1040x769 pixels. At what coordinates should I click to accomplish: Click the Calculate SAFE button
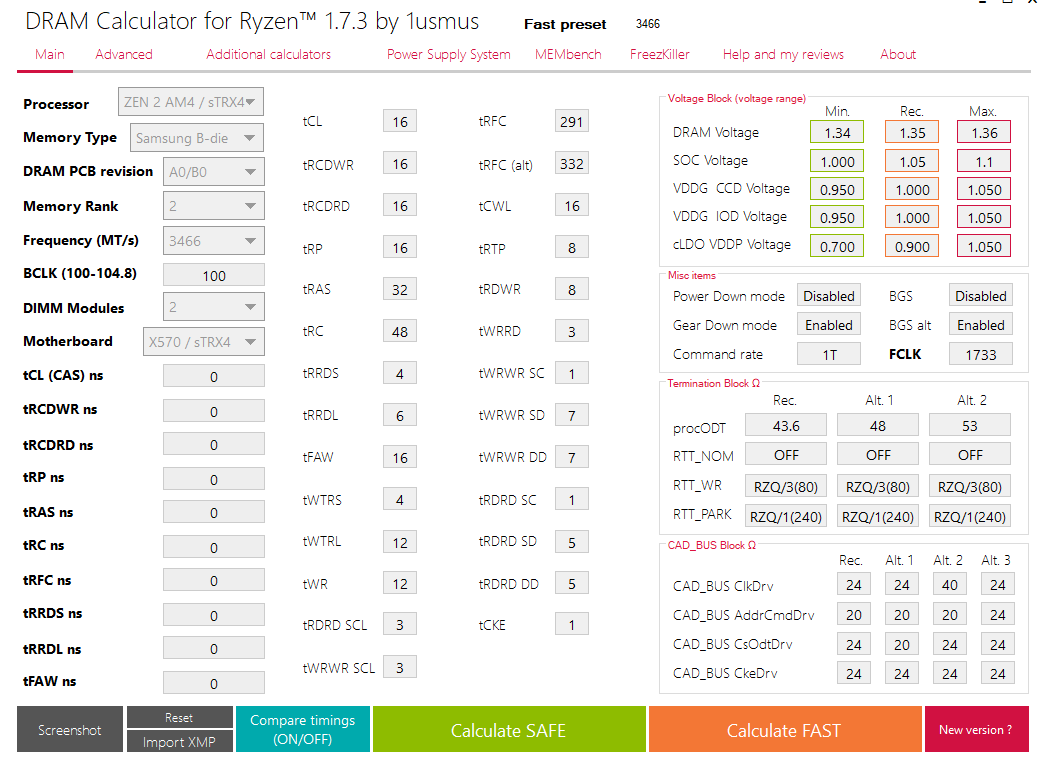click(509, 729)
